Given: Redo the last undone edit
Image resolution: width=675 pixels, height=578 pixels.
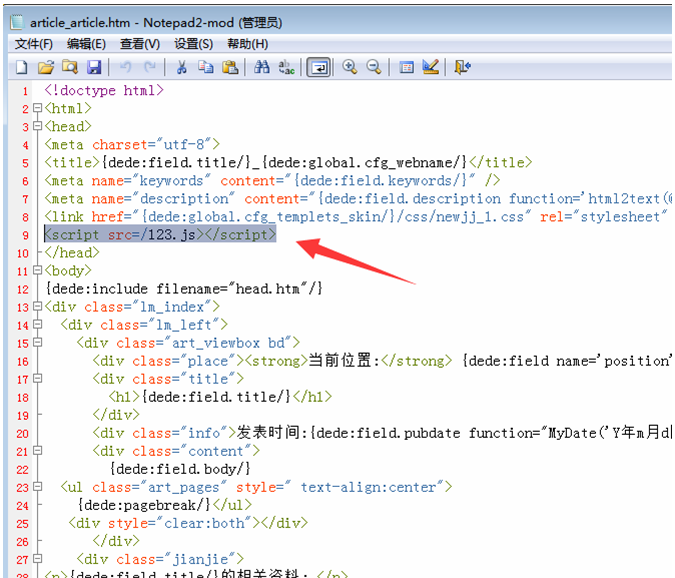Looking at the screenshot, I should [150, 67].
